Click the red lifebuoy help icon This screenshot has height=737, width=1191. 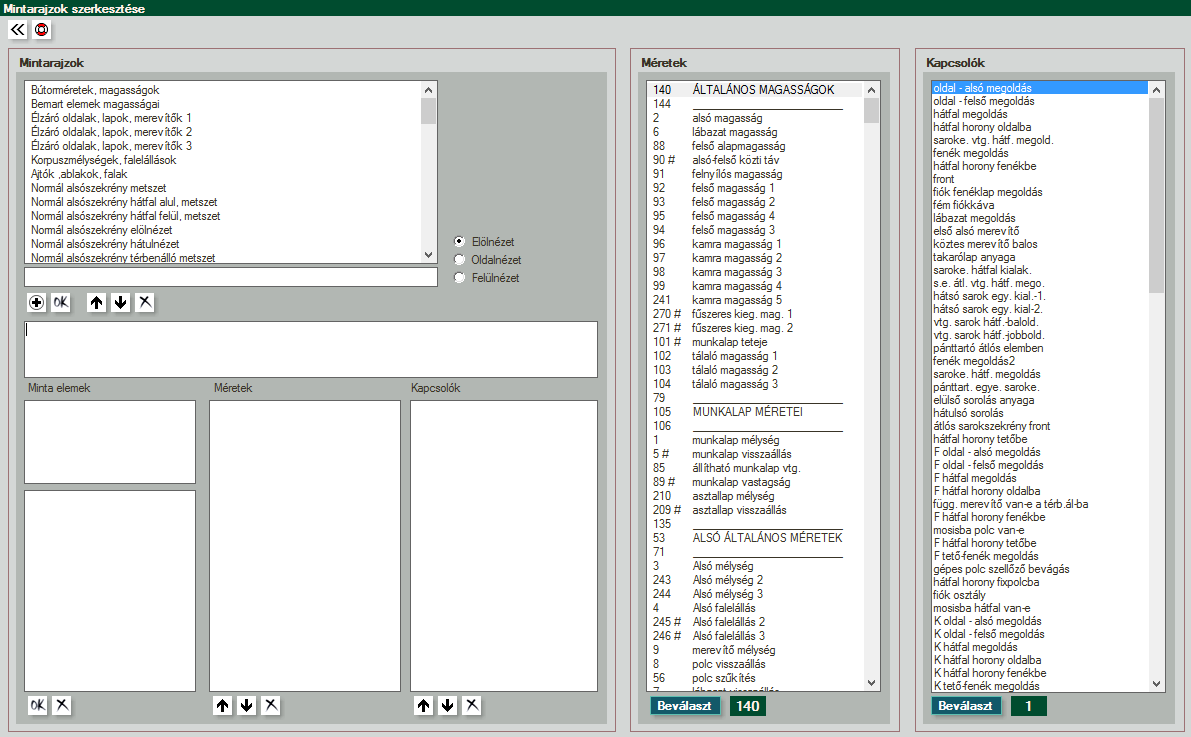pyautogui.click(x=41, y=30)
